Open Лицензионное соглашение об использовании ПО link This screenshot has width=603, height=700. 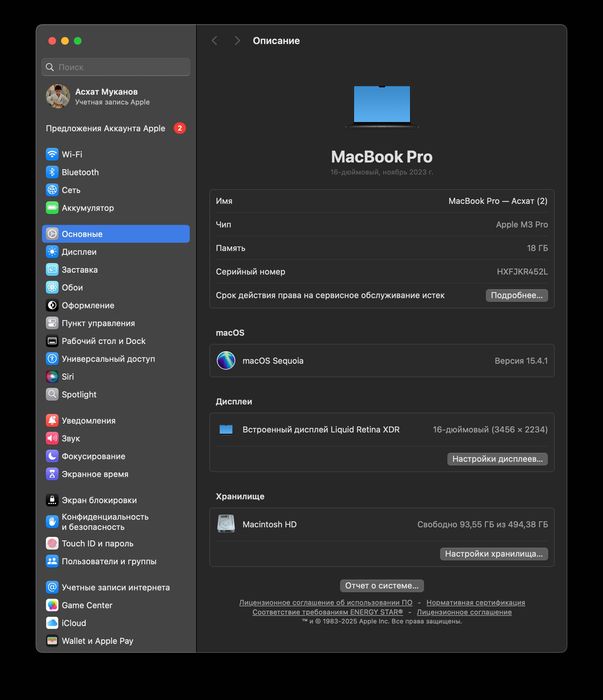pyautogui.click(x=325, y=603)
